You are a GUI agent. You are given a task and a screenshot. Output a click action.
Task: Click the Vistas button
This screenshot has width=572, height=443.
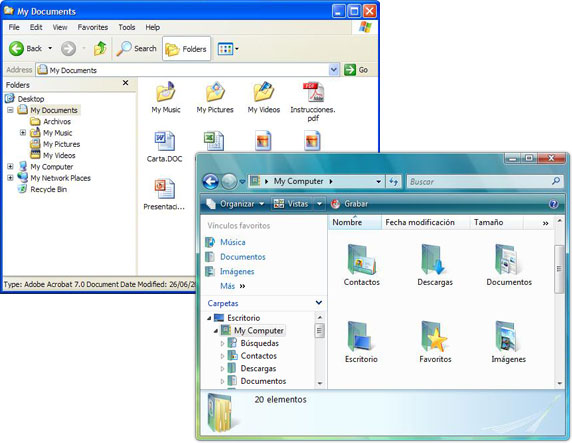tap(291, 204)
